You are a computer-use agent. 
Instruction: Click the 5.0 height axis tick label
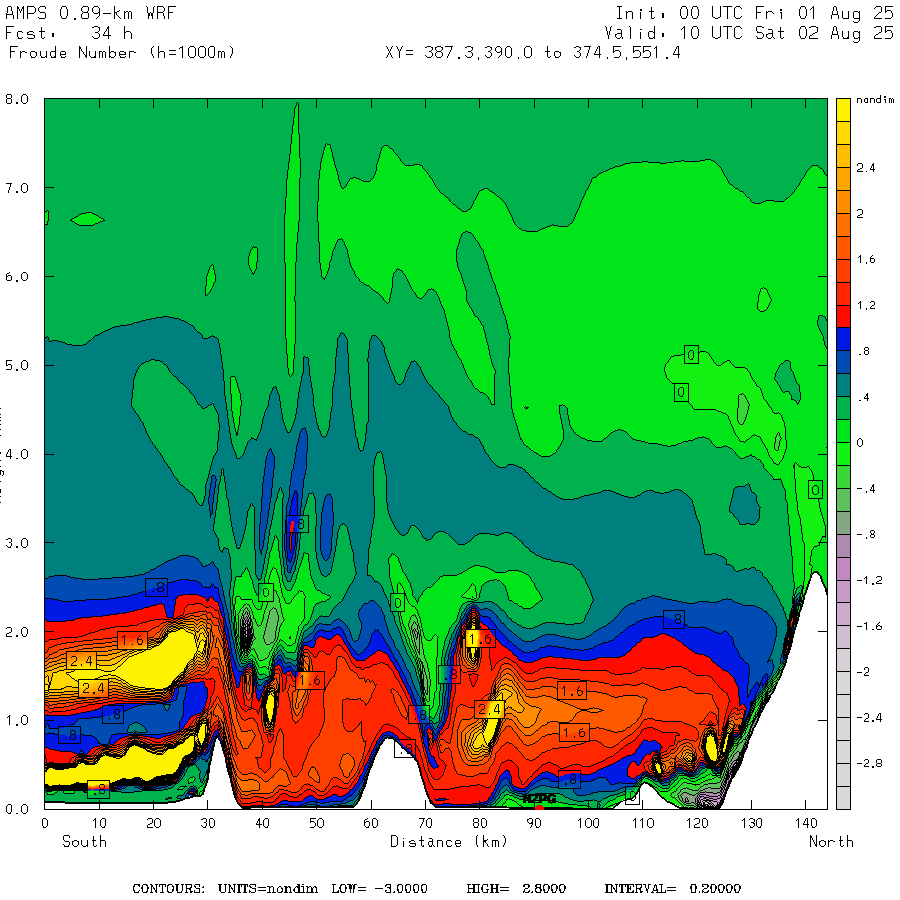click(17, 366)
